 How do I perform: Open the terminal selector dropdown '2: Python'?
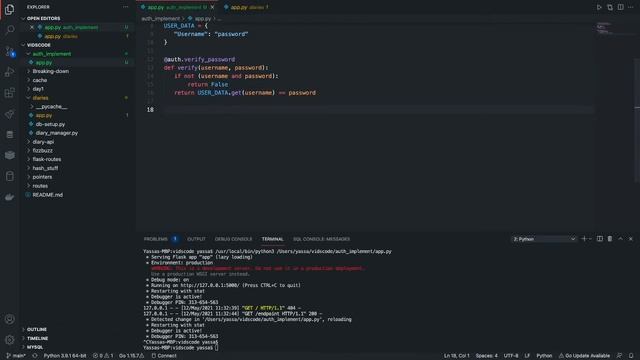544,239
